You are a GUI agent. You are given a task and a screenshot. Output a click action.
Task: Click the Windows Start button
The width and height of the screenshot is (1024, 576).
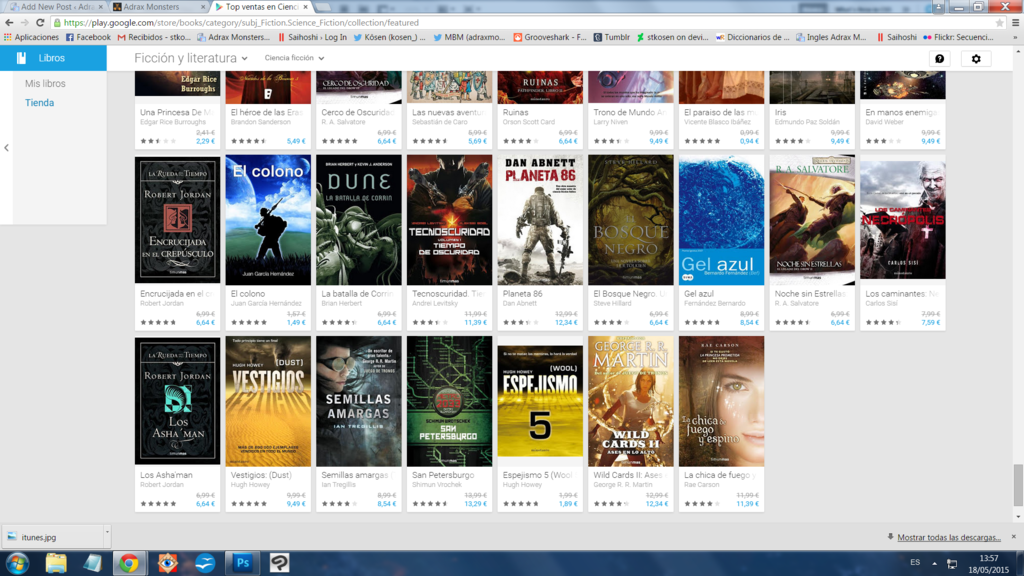17,563
